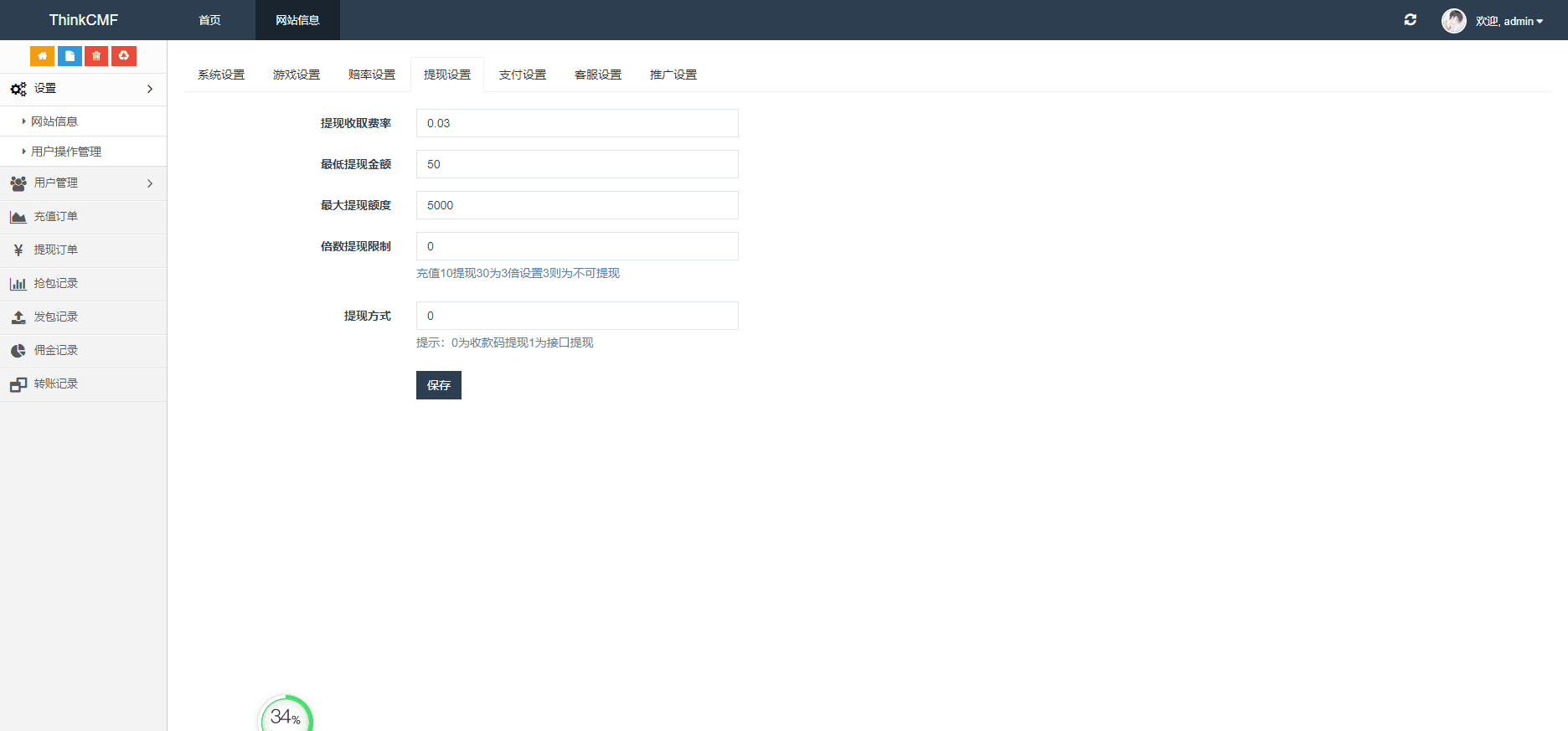Open the 欢迎, admin dropdown menu

tap(1509, 21)
